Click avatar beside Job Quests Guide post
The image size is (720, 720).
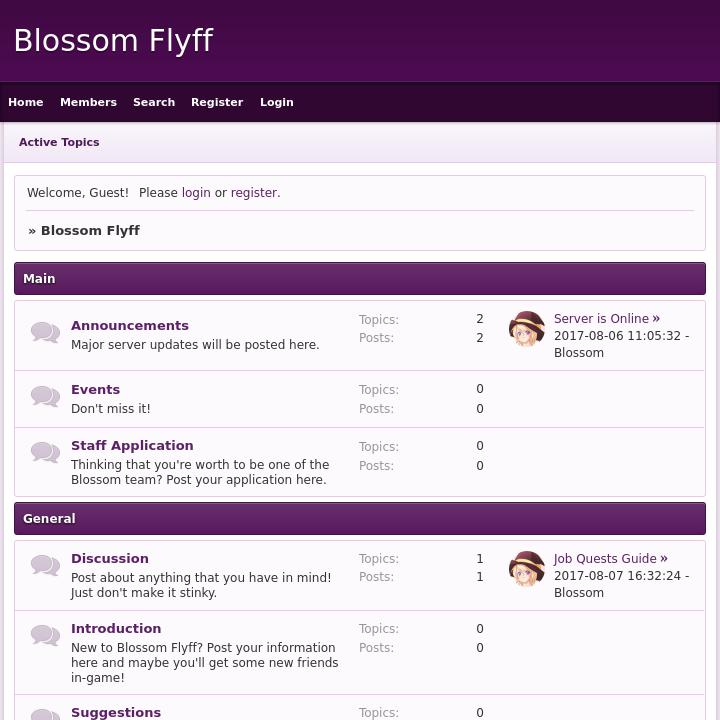pos(527,569)
